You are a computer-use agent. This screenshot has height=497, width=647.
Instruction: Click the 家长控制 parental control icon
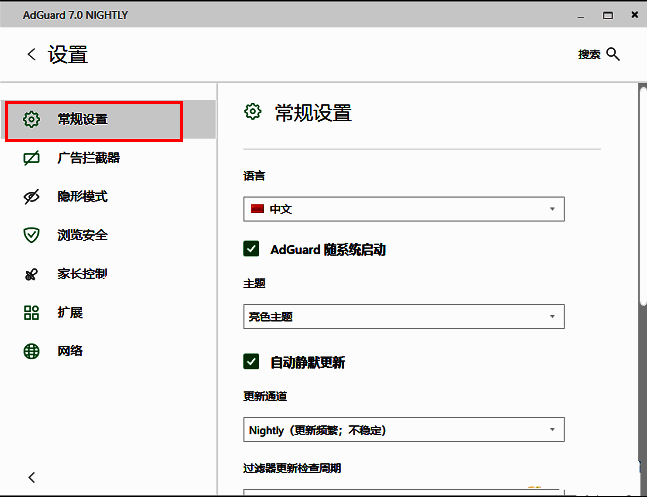(x=31, y=274)
